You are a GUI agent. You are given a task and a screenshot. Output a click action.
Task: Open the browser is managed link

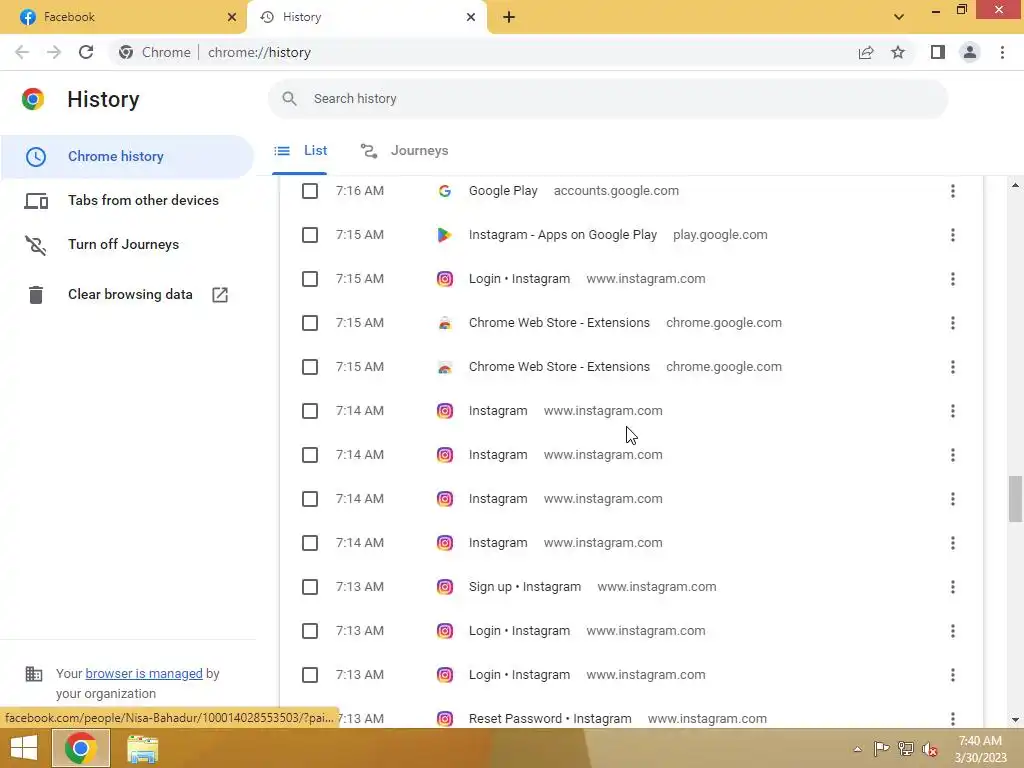tap(144, 673)
